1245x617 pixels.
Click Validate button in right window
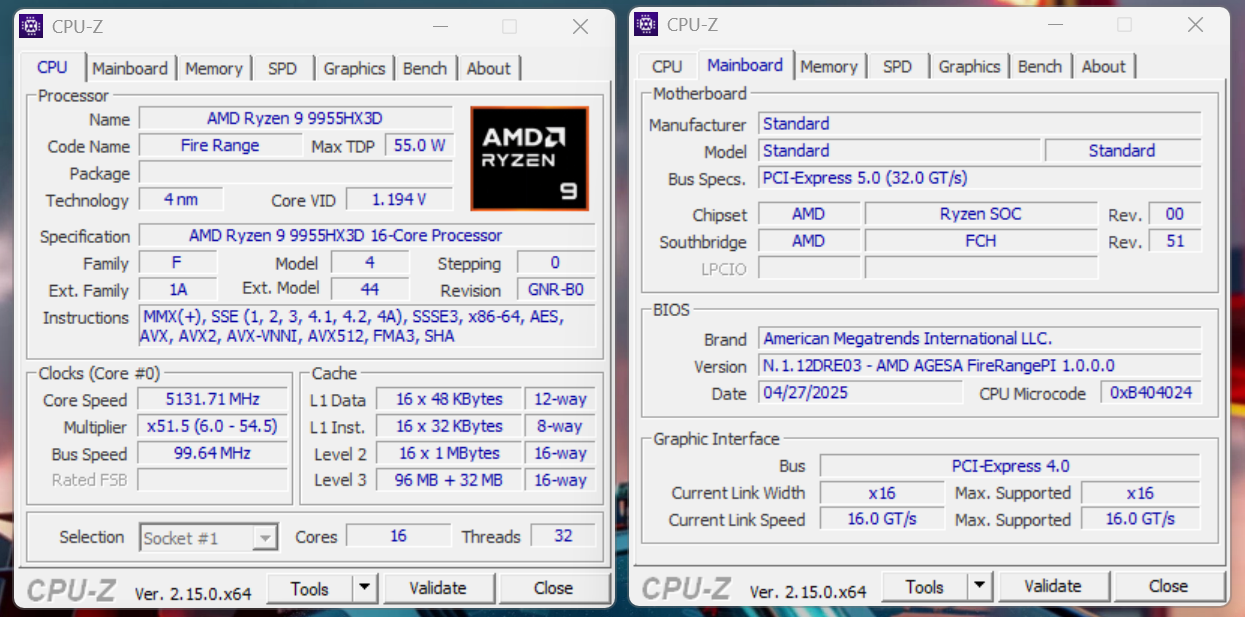[1053, 587]
